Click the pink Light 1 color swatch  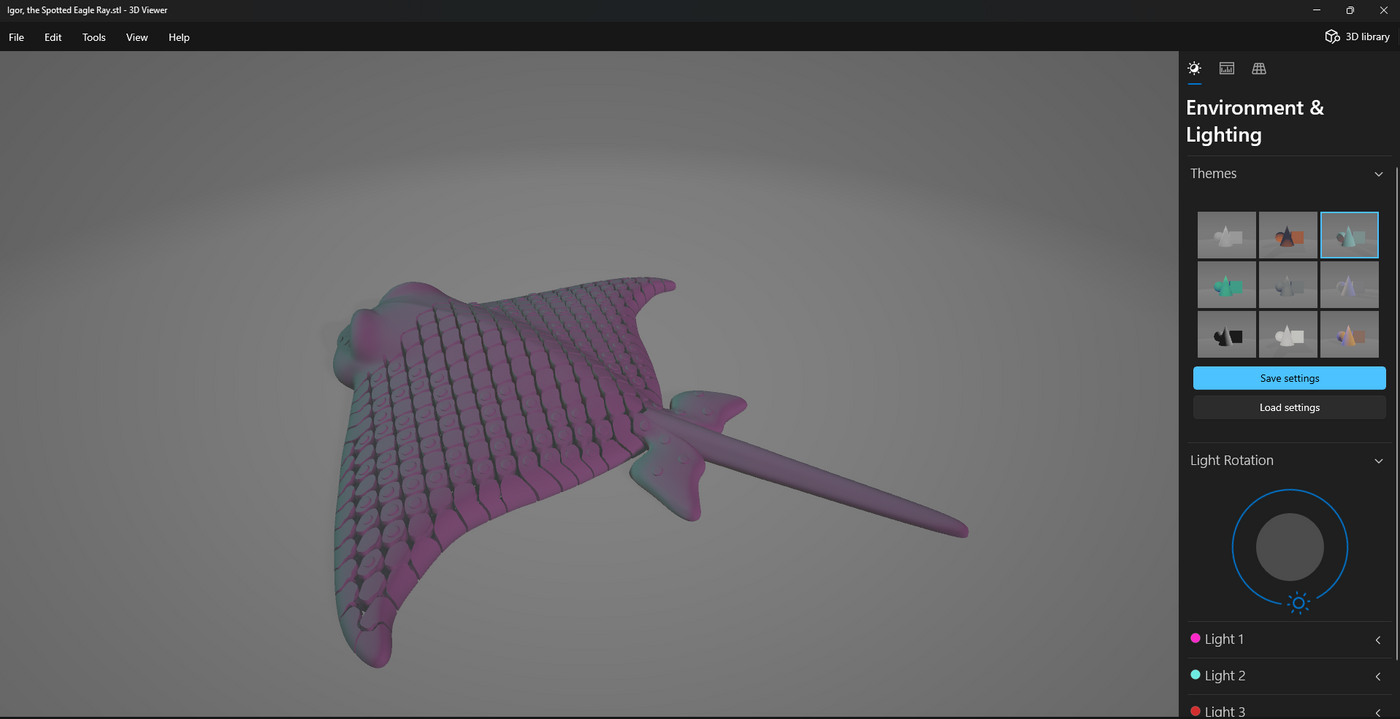click(1194, 638)
